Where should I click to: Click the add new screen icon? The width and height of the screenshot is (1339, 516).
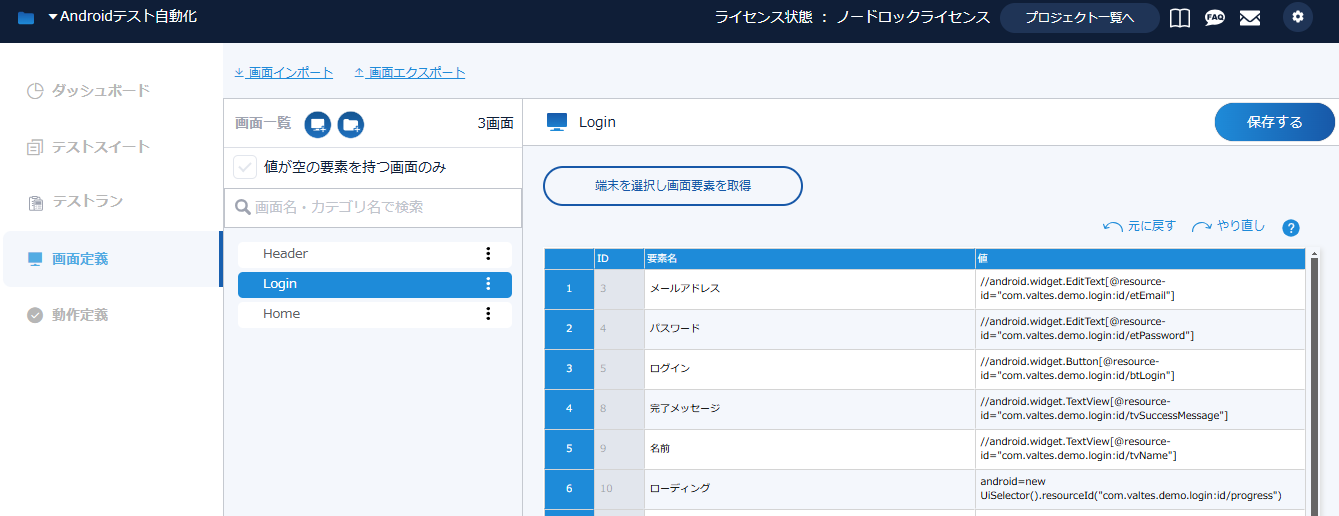click(318, 124)
